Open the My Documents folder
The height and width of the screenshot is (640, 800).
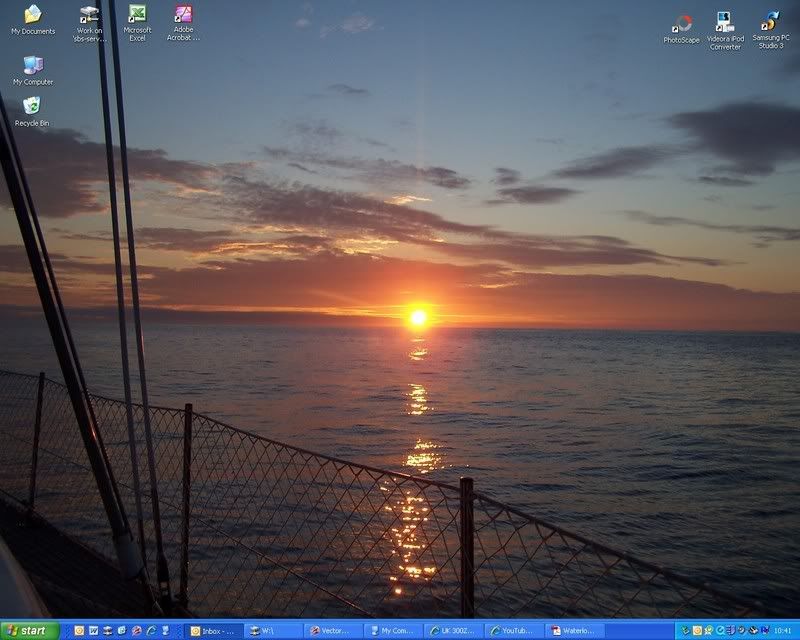point(33,18)
